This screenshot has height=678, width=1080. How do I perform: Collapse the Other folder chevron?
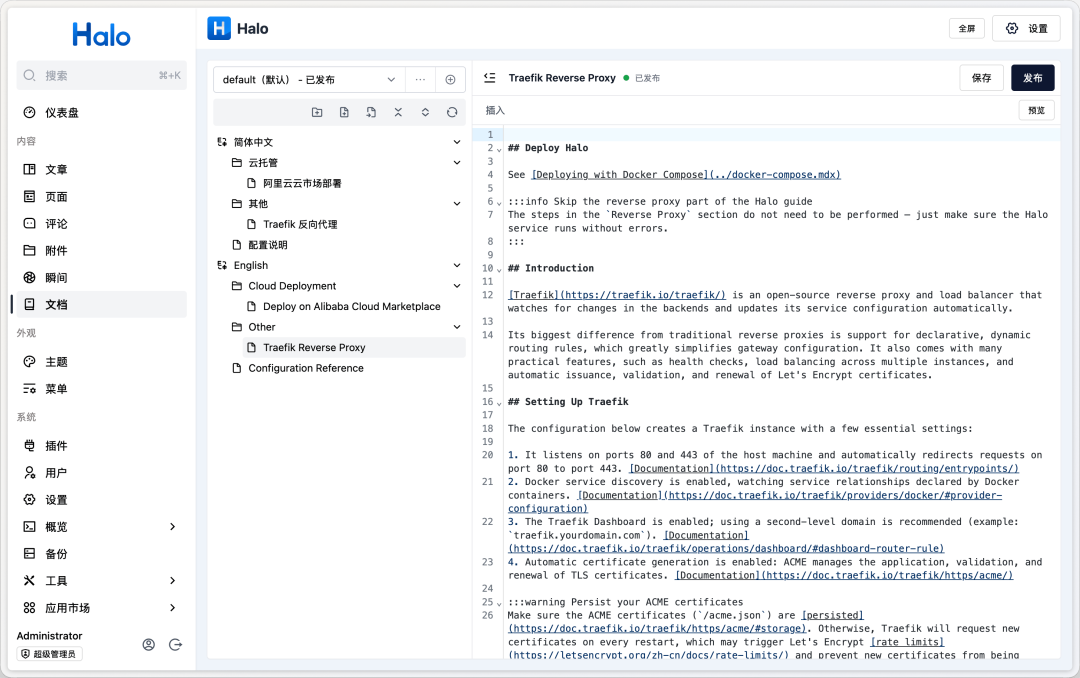(x=457, y=327)
